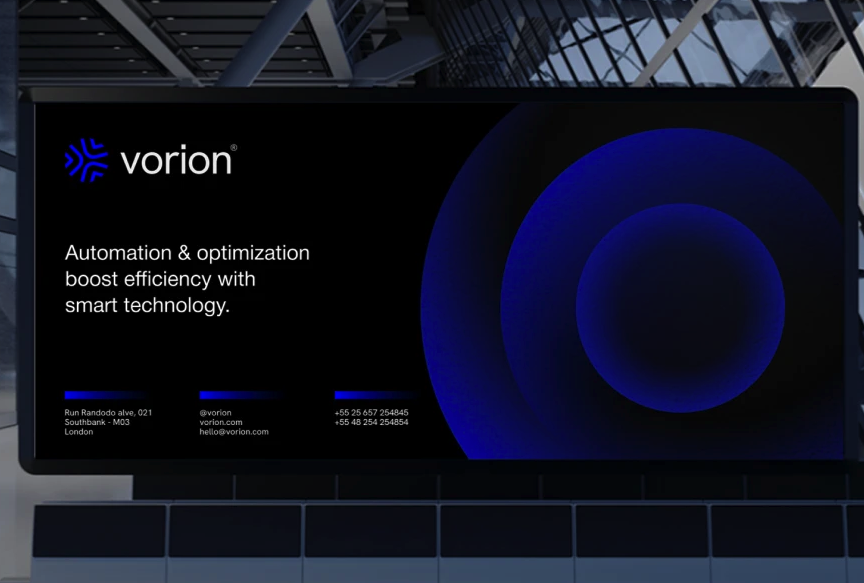Click the phone number +55 48 254 254854
The width and height of the screenshot is (864, 583).
(371, 422)
